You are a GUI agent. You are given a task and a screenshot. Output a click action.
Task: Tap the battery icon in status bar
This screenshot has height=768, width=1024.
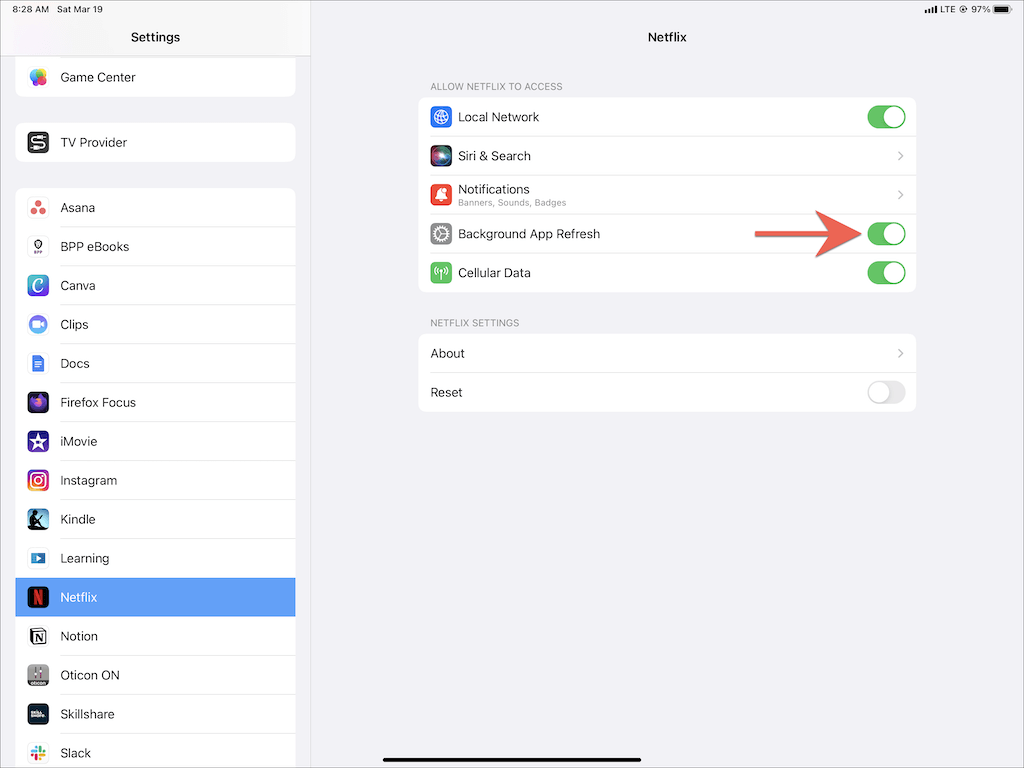(x=1002, y=9)
